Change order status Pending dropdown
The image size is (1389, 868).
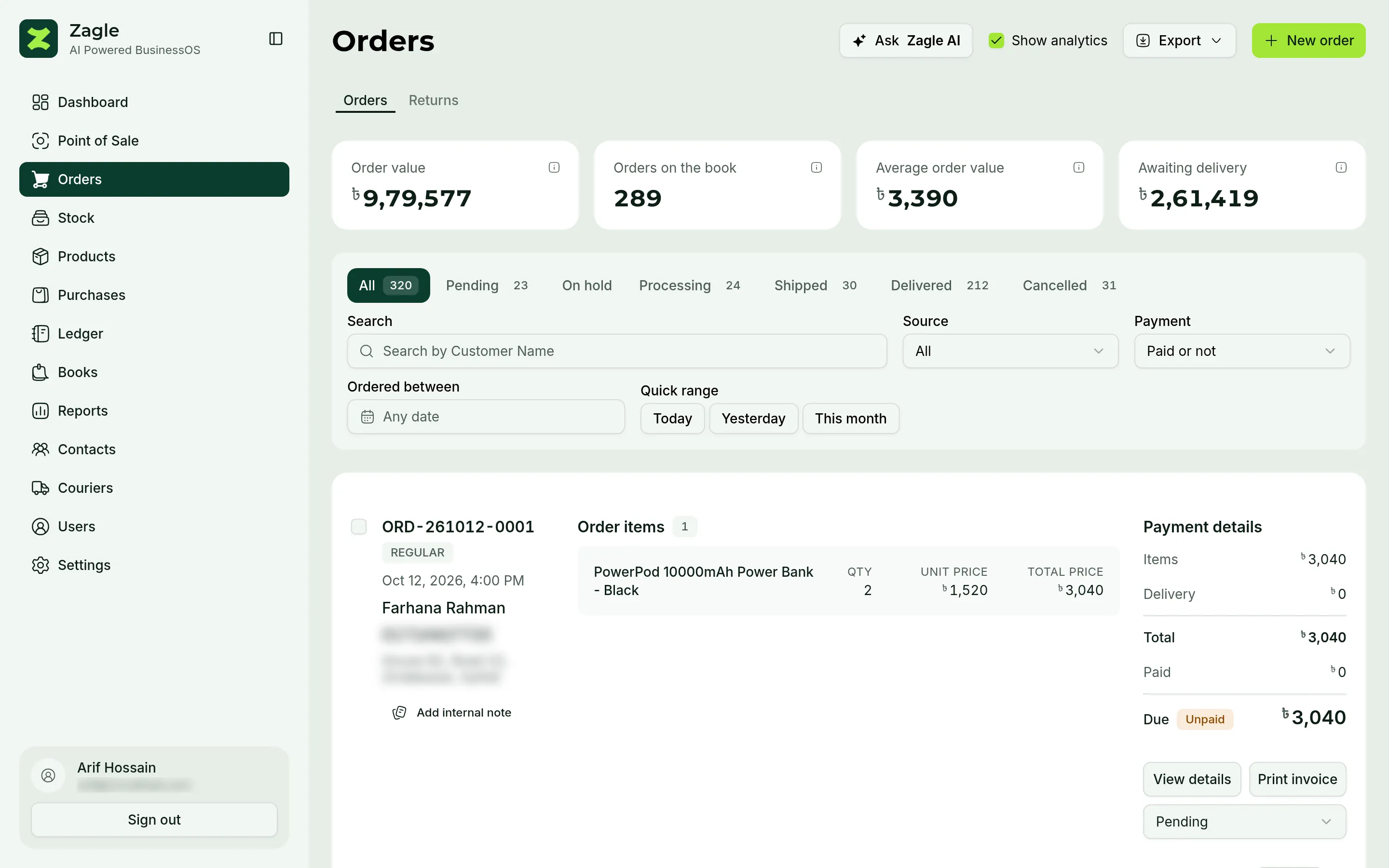[x=1244, y=822]
